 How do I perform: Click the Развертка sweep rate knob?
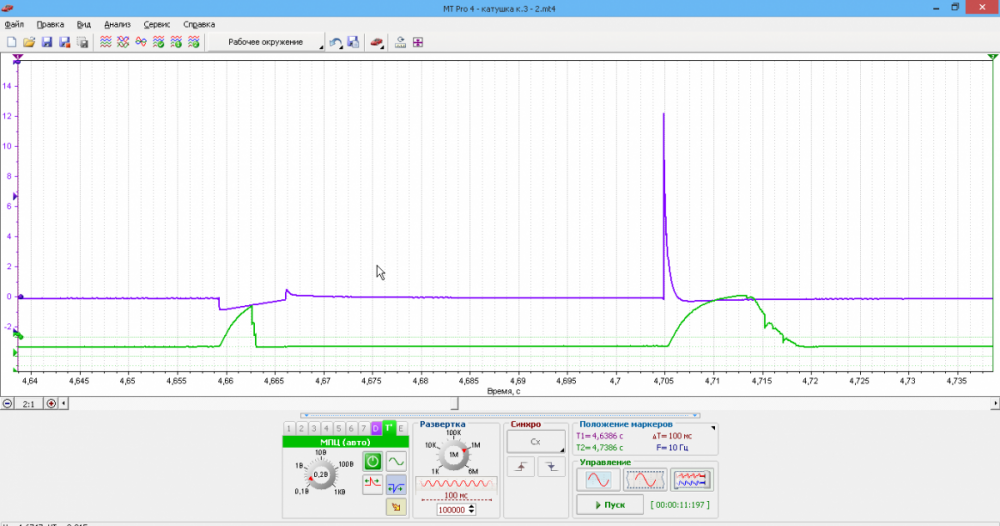[x=453, y=455]
